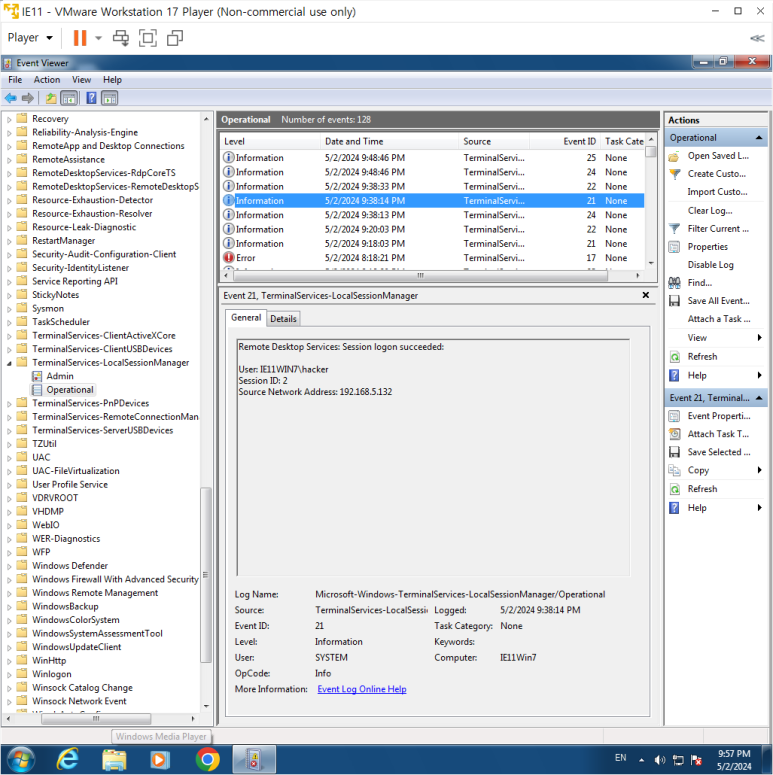The image size is (773, 775).
Task: Open the File menu
Action: pyautogui.click(x=15, y=80)
